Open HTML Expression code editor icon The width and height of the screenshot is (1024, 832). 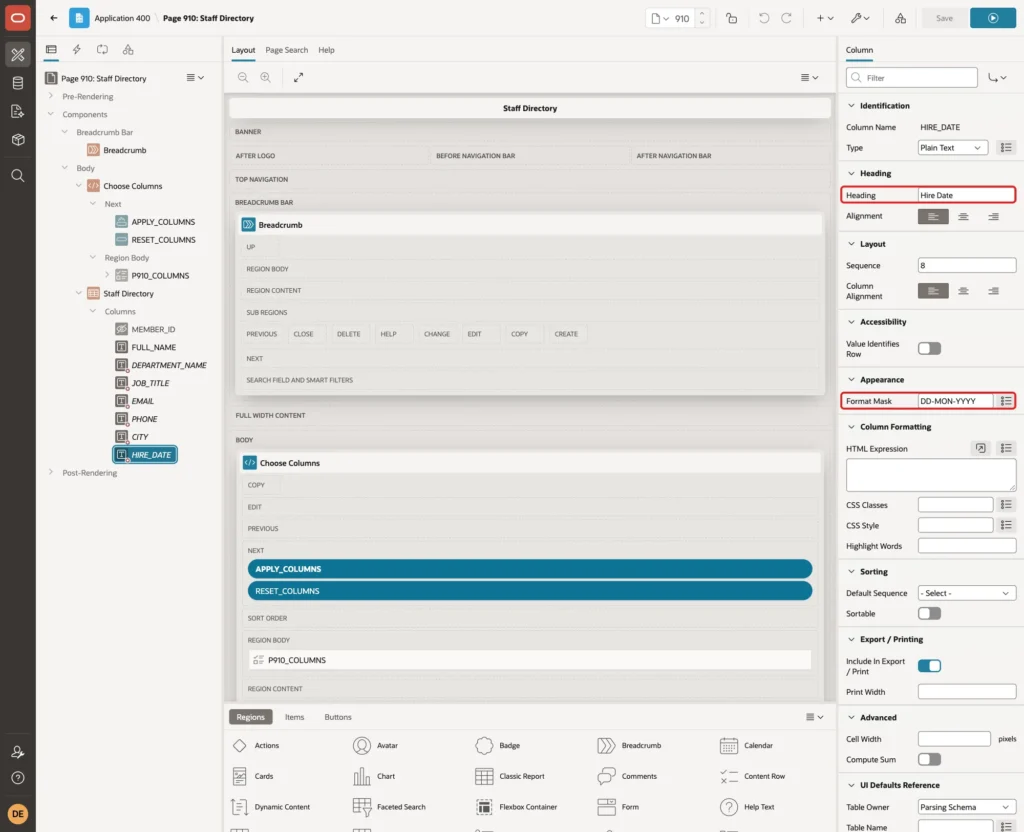tap(980, 448)
